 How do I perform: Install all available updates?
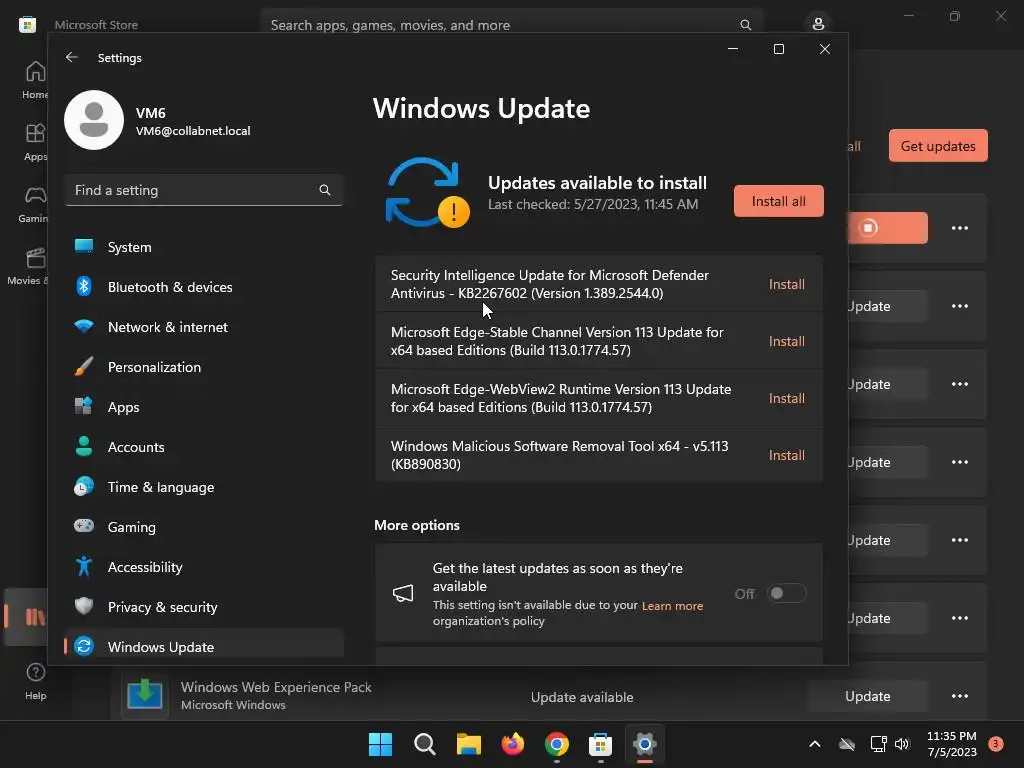click(778, 201)
